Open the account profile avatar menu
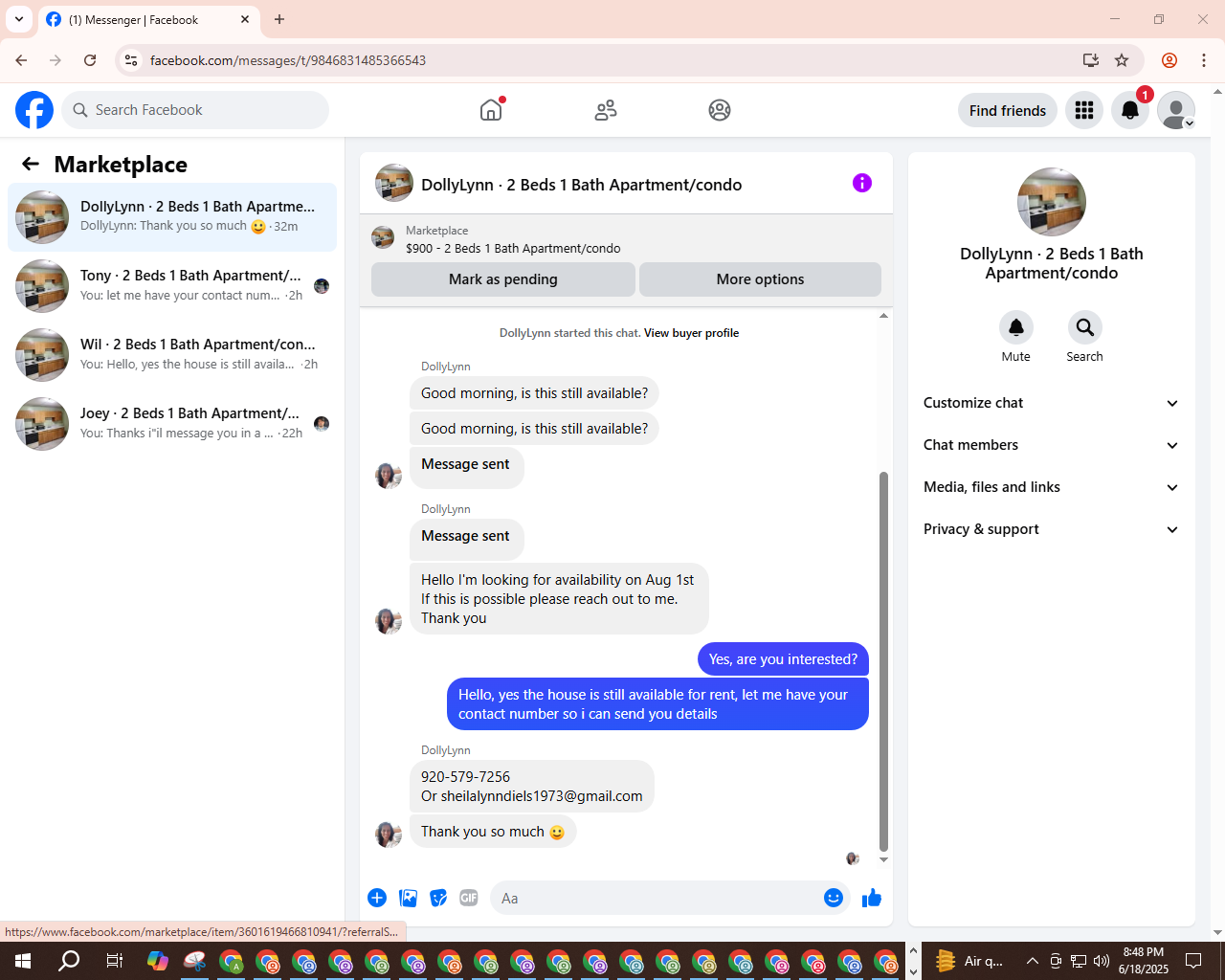Image resolution: width=1225 pixels, height=980 pixels. click(1176, 110)
